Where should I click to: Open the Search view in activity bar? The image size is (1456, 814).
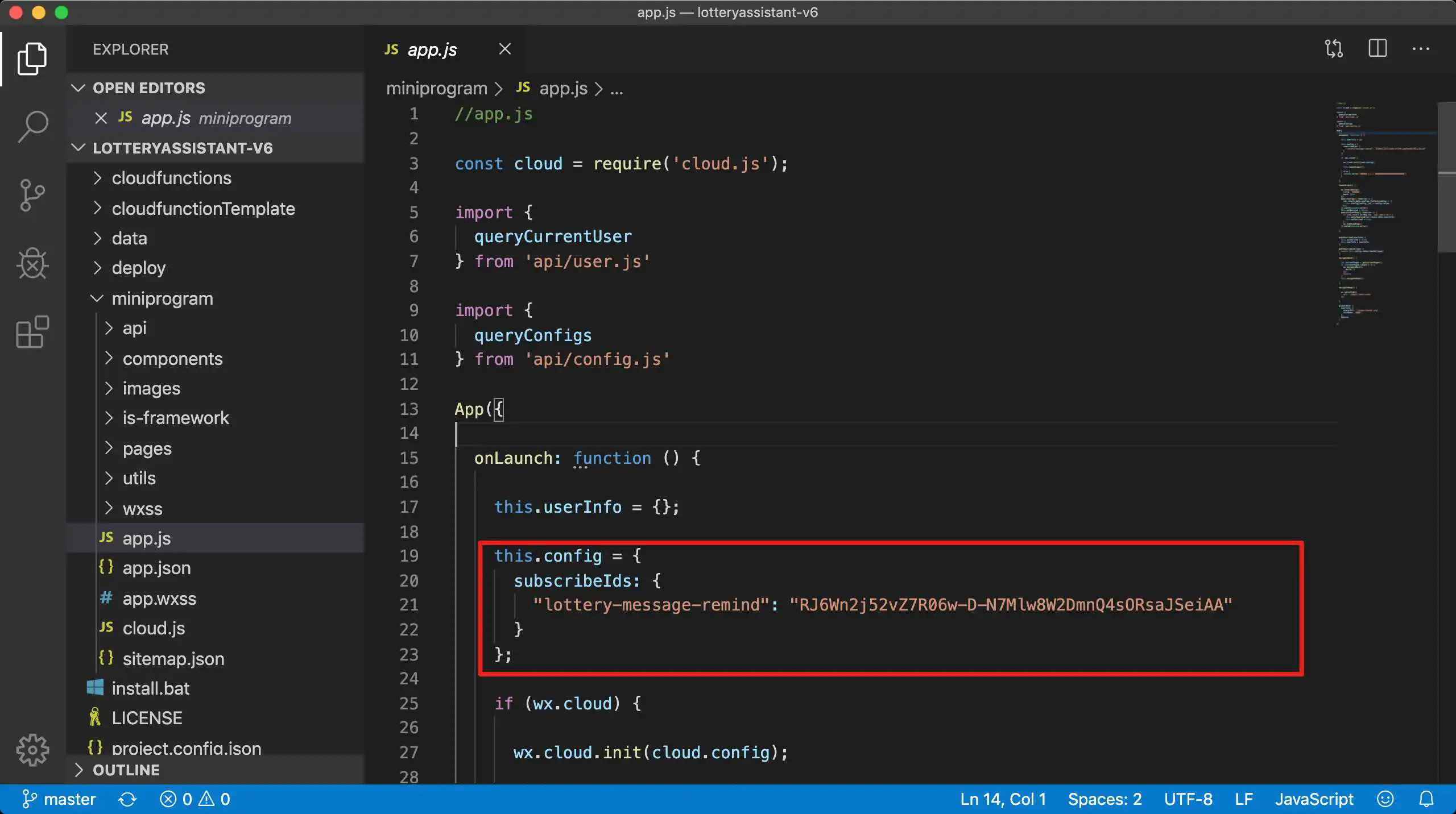(32, 126)
